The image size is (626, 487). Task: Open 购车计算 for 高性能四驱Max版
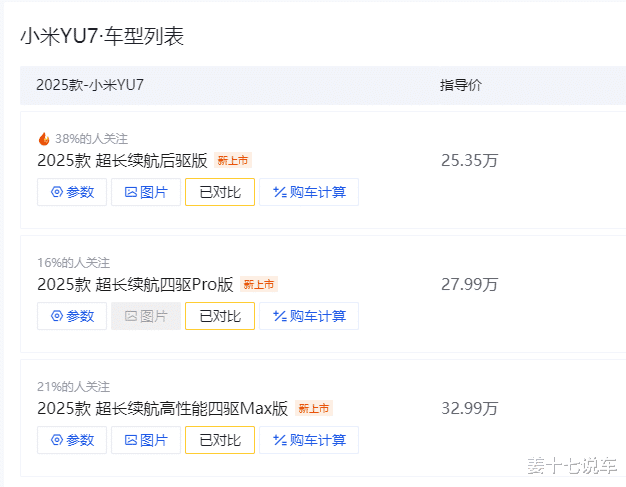[x=309, y=440]
